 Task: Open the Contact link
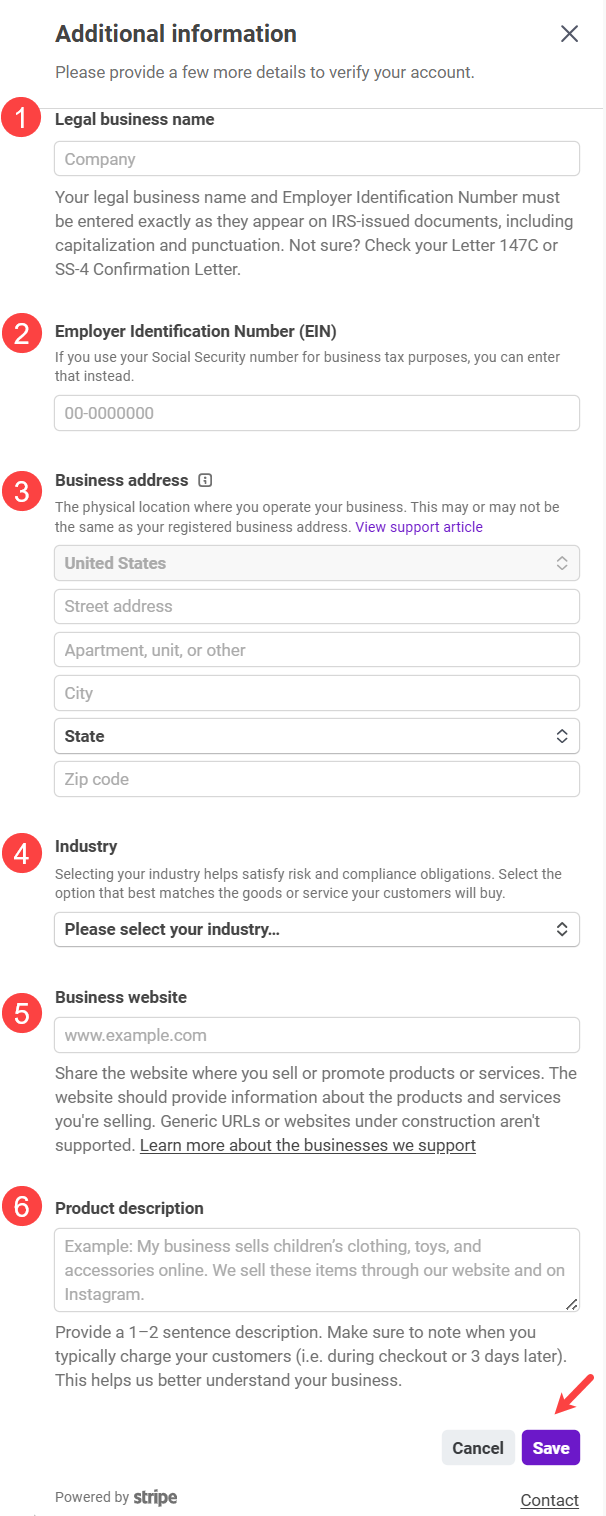click(549, 1500)
